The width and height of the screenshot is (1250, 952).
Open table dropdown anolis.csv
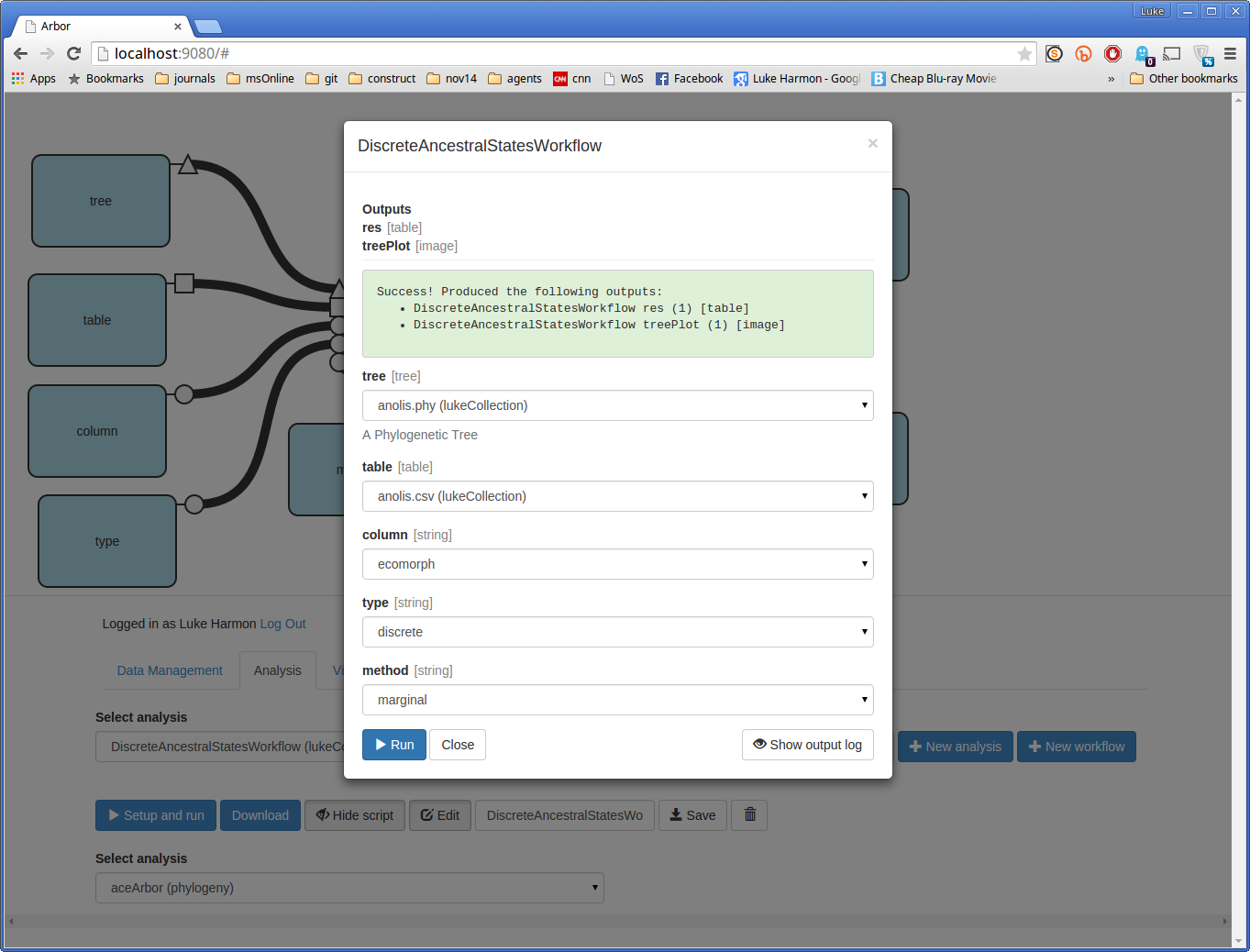tap(618, 496)
